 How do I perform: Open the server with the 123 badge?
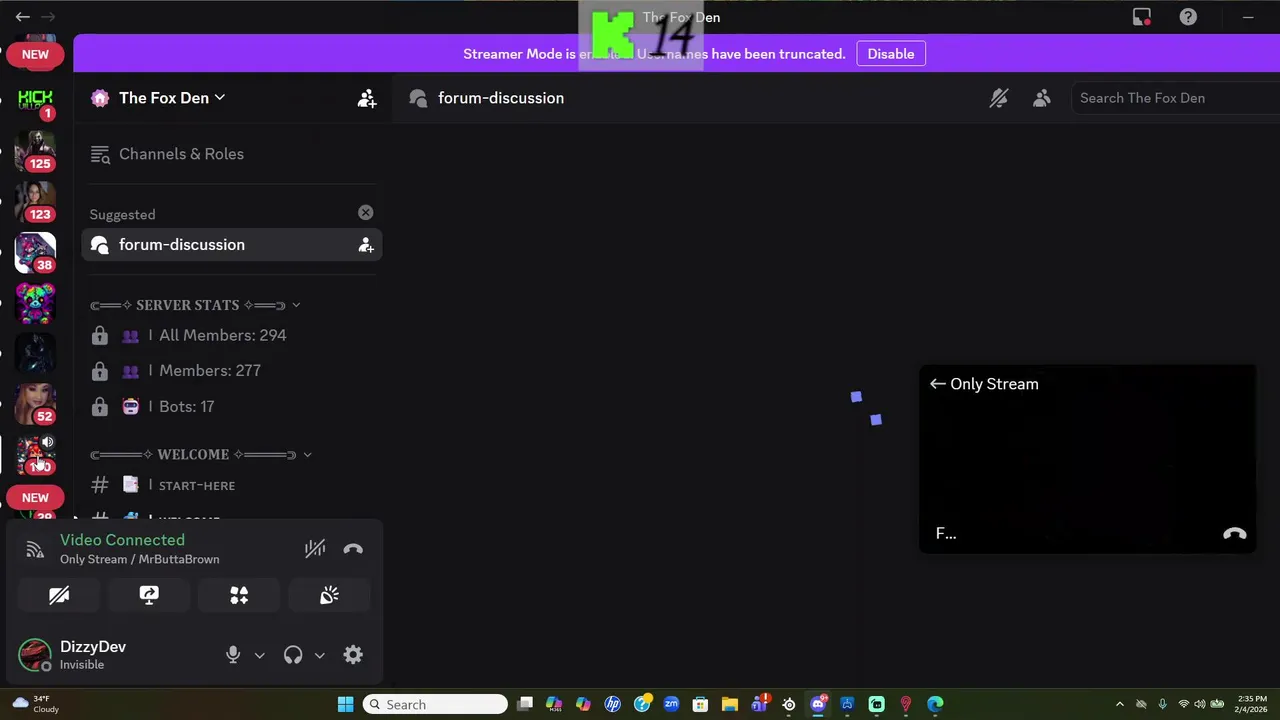[35, 201]
